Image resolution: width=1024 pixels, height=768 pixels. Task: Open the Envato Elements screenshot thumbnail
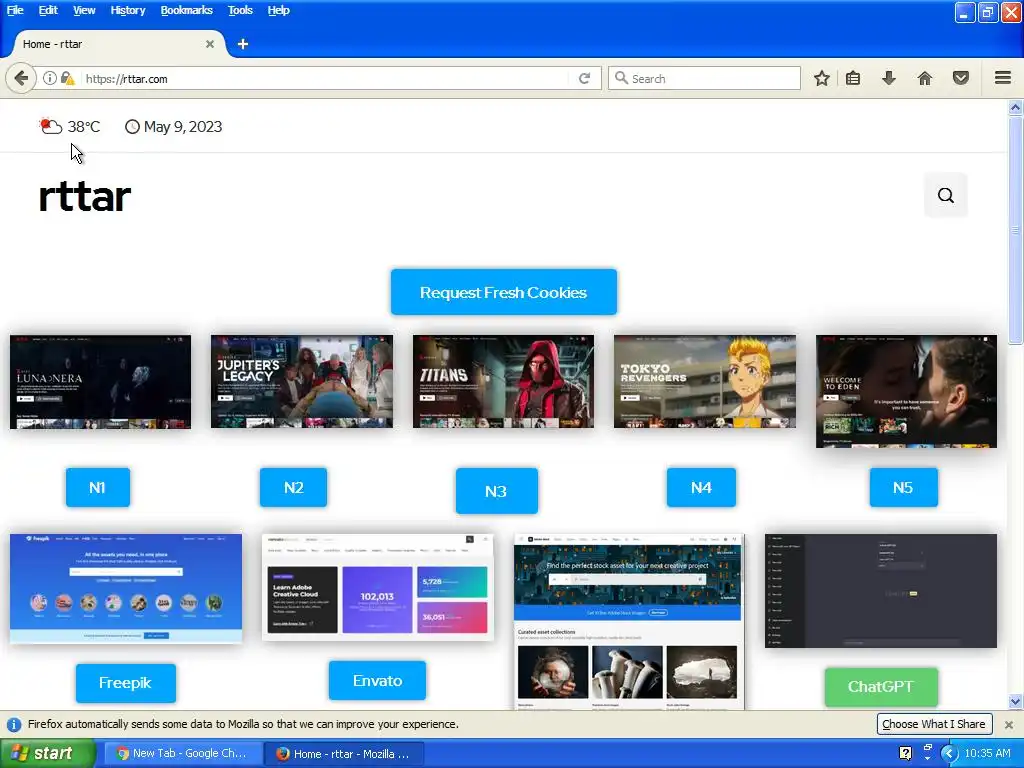pyautogui.click(x=377, y=587)
